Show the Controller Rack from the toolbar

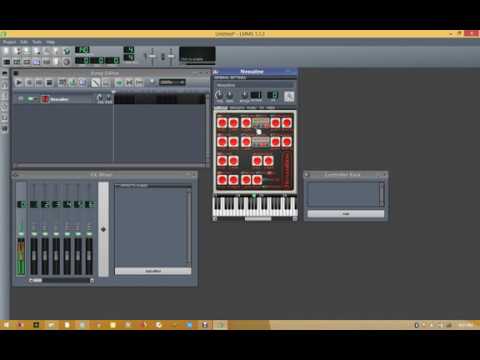pyautogui.click(x=66, y=62)
